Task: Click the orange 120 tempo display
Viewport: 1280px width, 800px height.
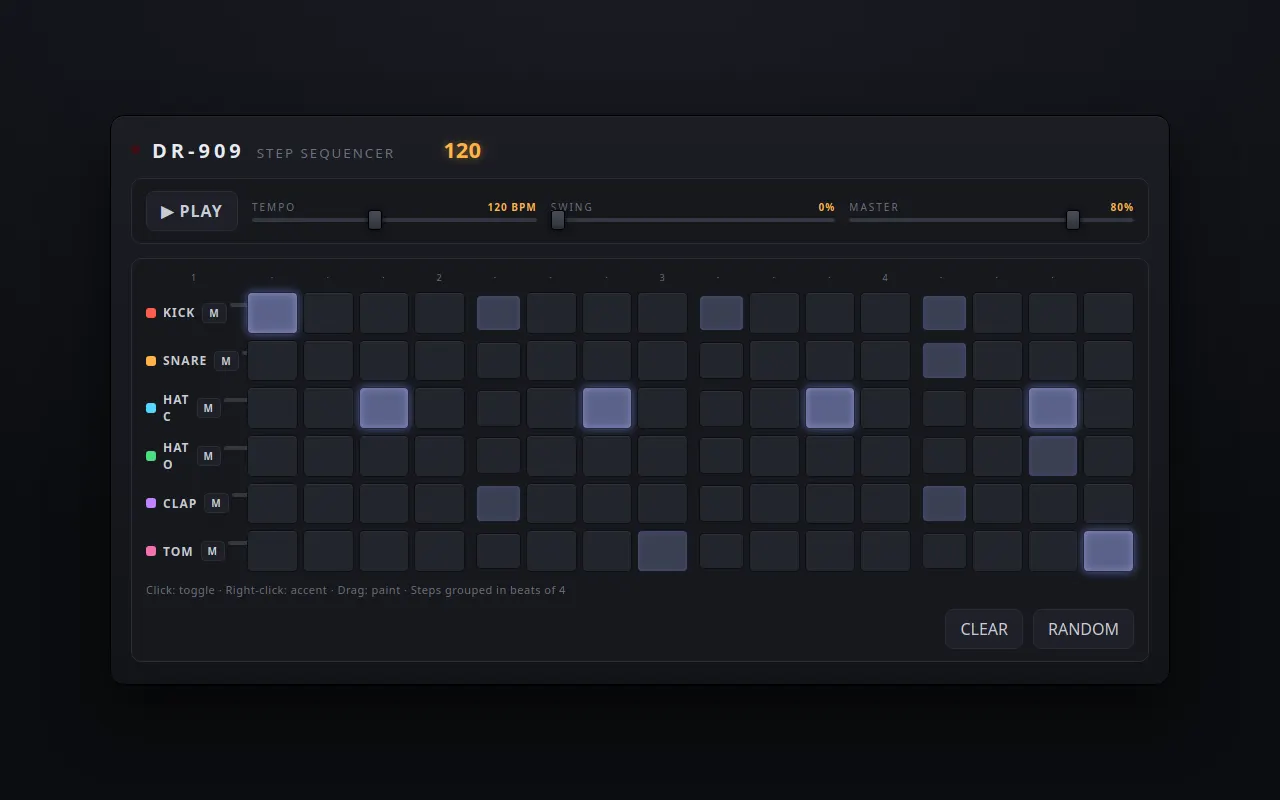Action: click(462, 151)
